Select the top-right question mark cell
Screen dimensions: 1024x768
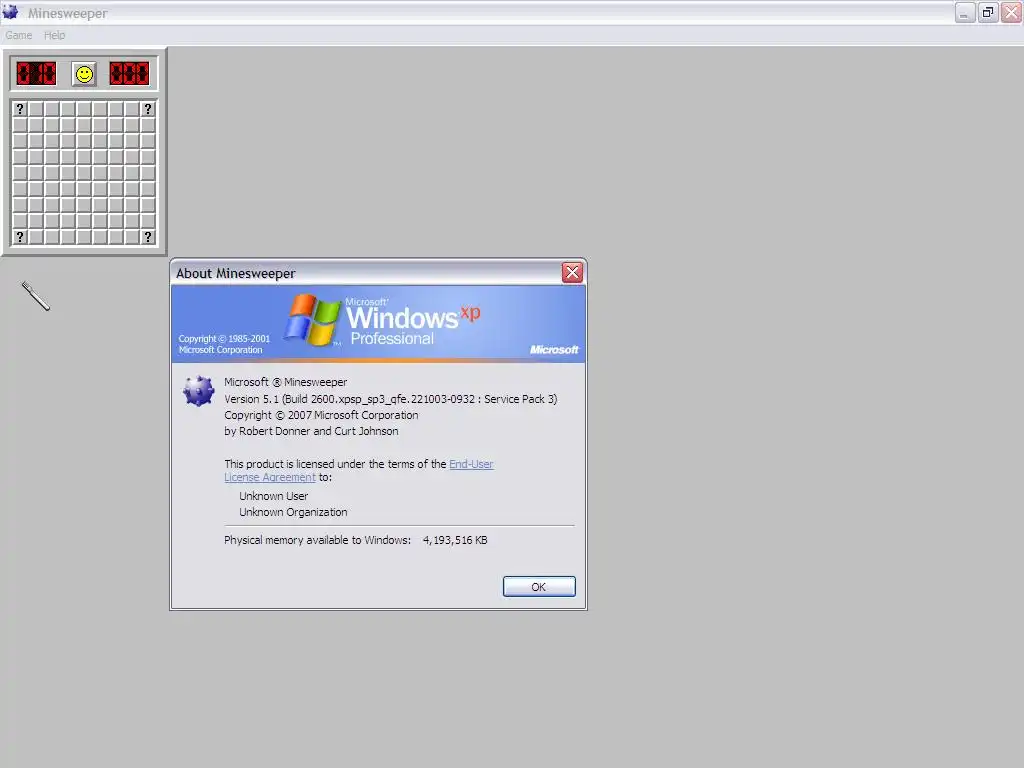pos(148,109)
